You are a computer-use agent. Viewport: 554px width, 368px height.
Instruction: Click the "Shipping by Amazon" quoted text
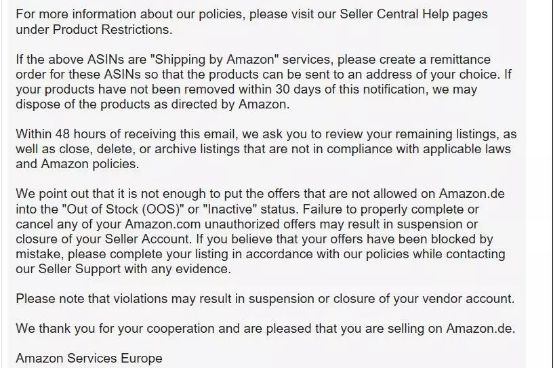pyautogui.click(x=215, y=59)
